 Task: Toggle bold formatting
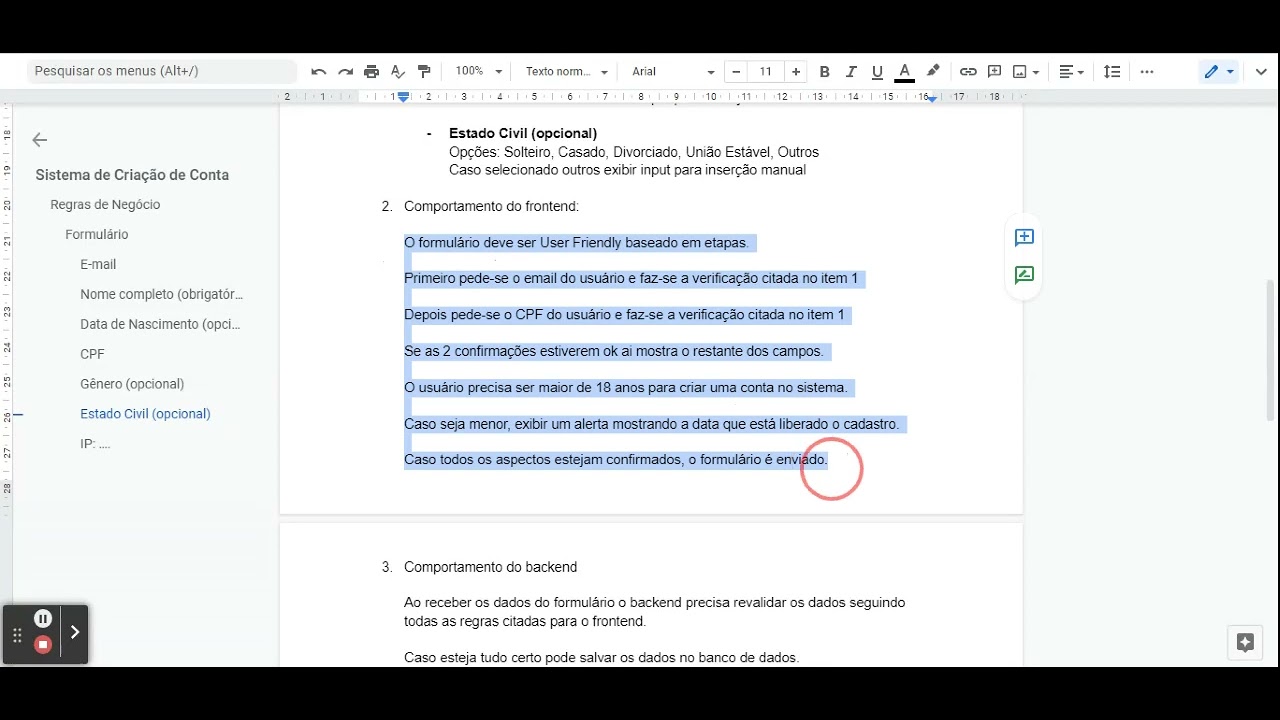click(824, 71)
